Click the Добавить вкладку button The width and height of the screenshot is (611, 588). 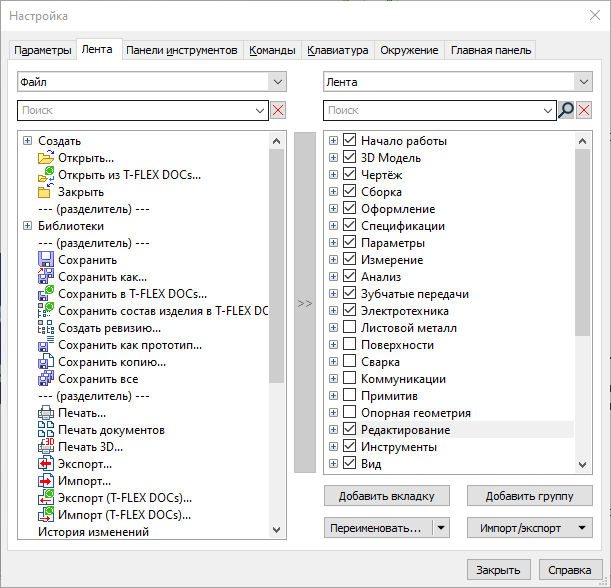tap(387, 496)
